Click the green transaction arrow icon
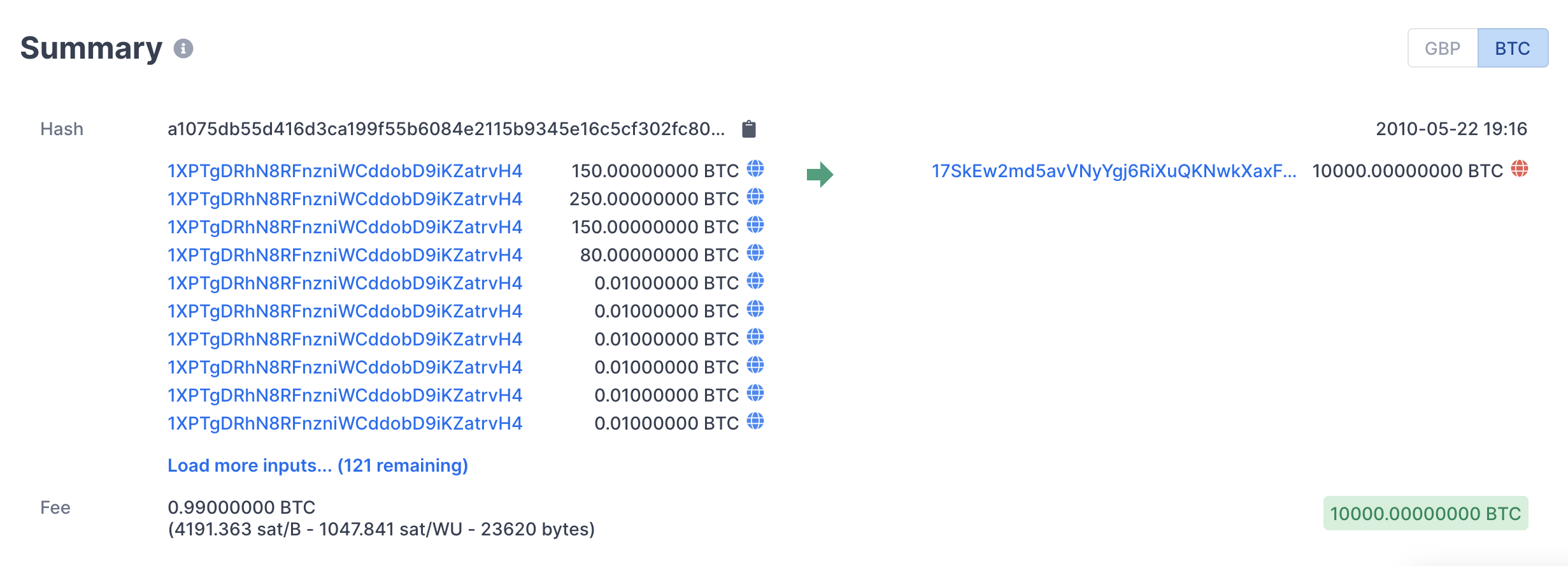1568x566 pixels. (x=820, y=174)
